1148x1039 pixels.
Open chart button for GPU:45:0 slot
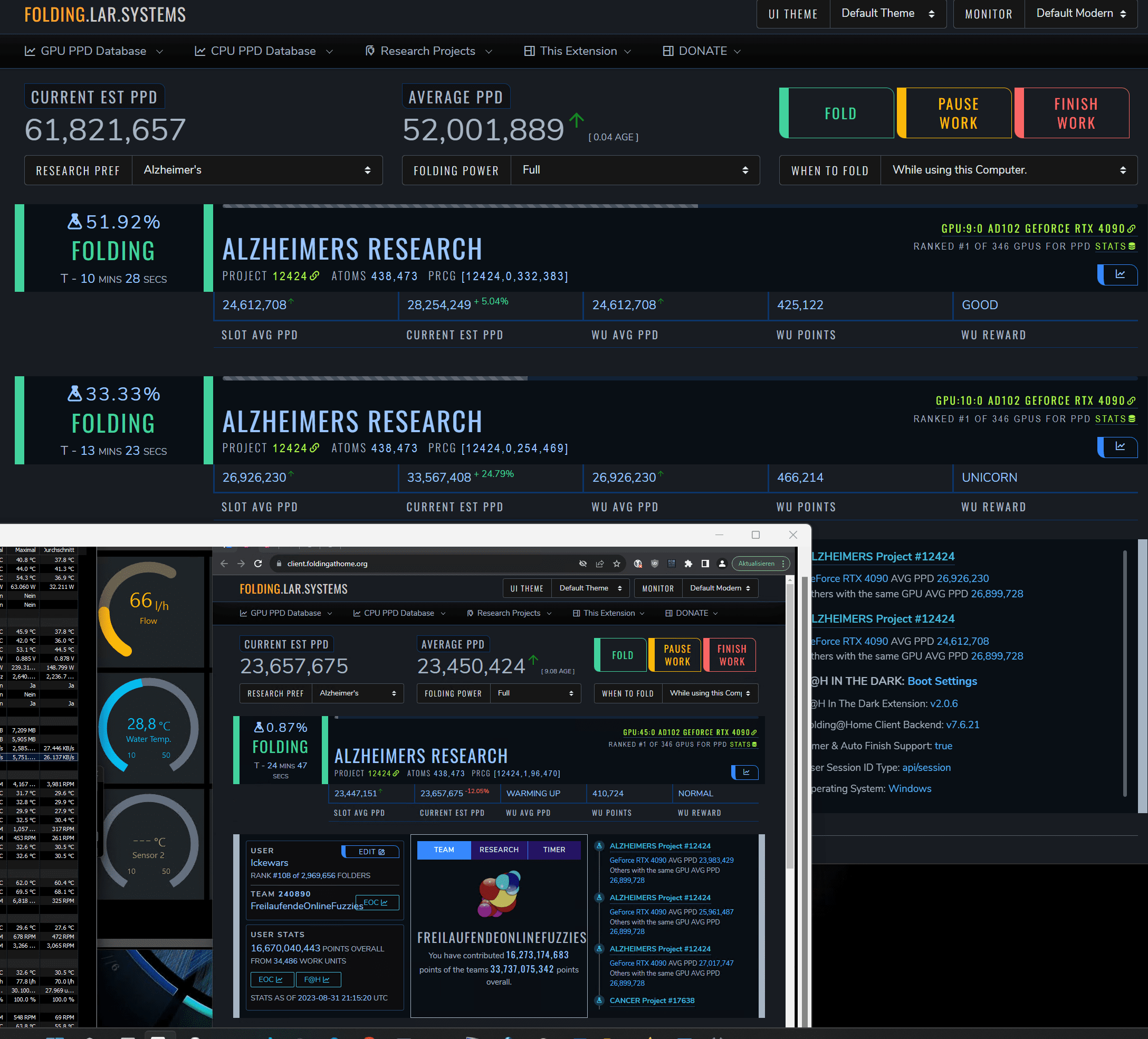coord(745,773)
